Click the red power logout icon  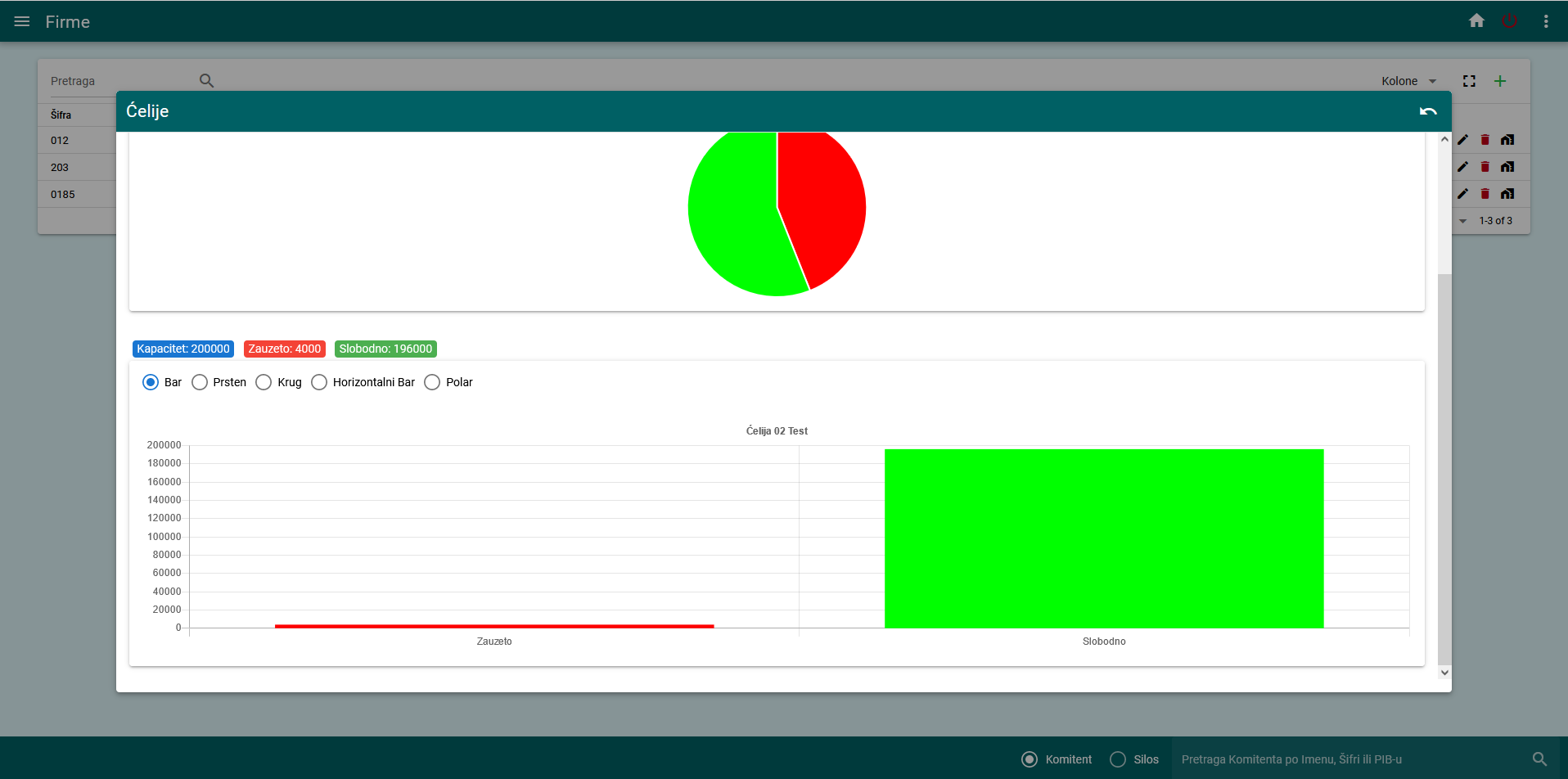pos(1510,21)
